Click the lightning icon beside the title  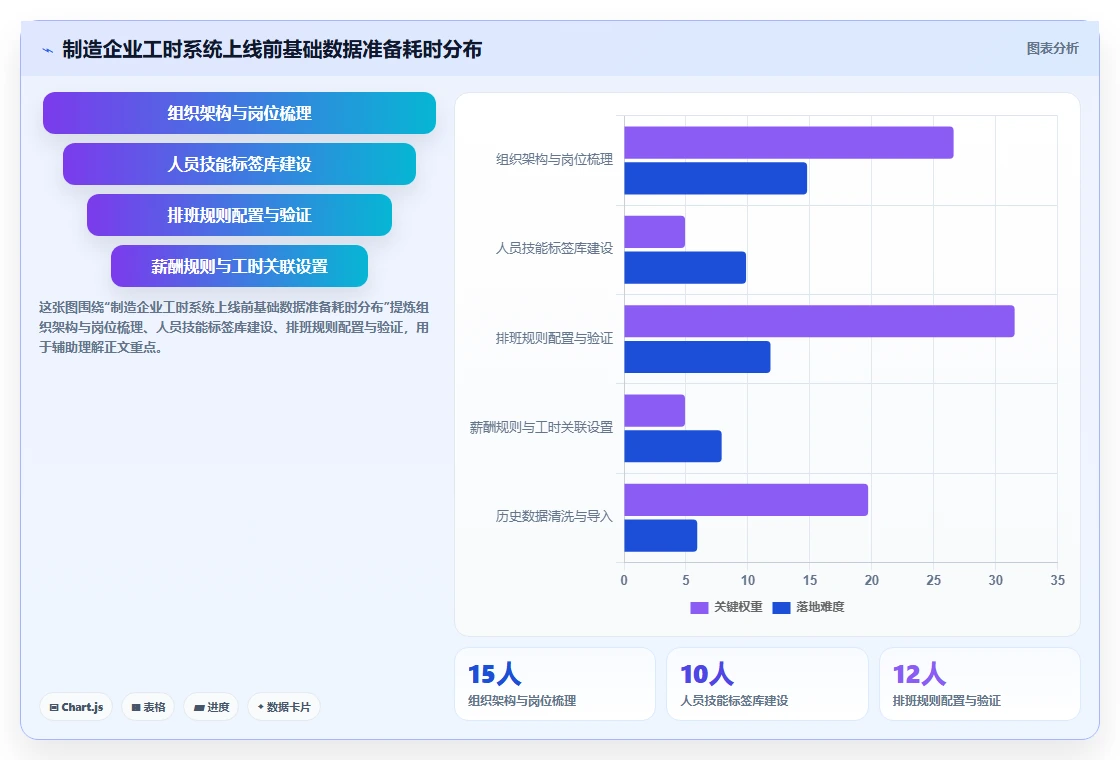(48, 50)
